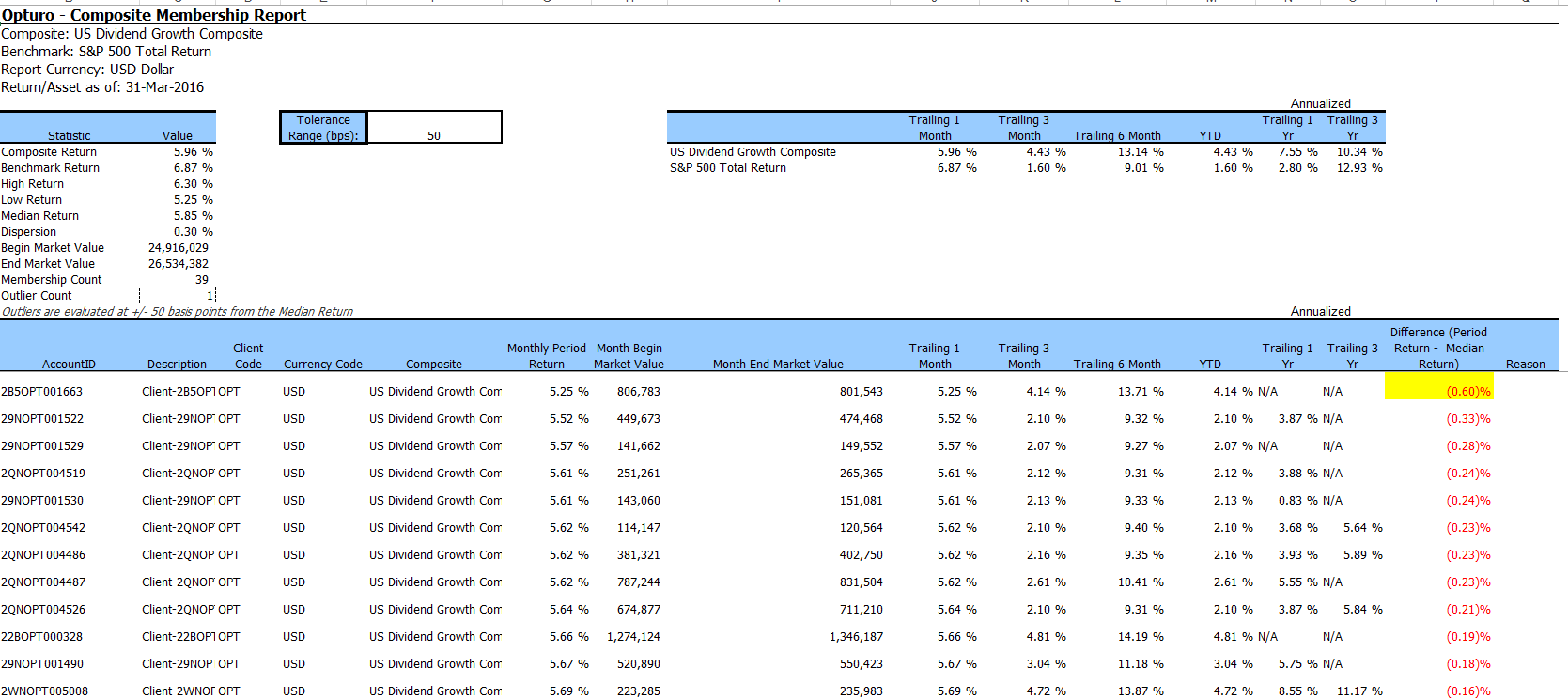Click the Monthly Period Return column header
Image resolution: width=1568 pixels, height=699 pixels.
(x=546, y=356)
